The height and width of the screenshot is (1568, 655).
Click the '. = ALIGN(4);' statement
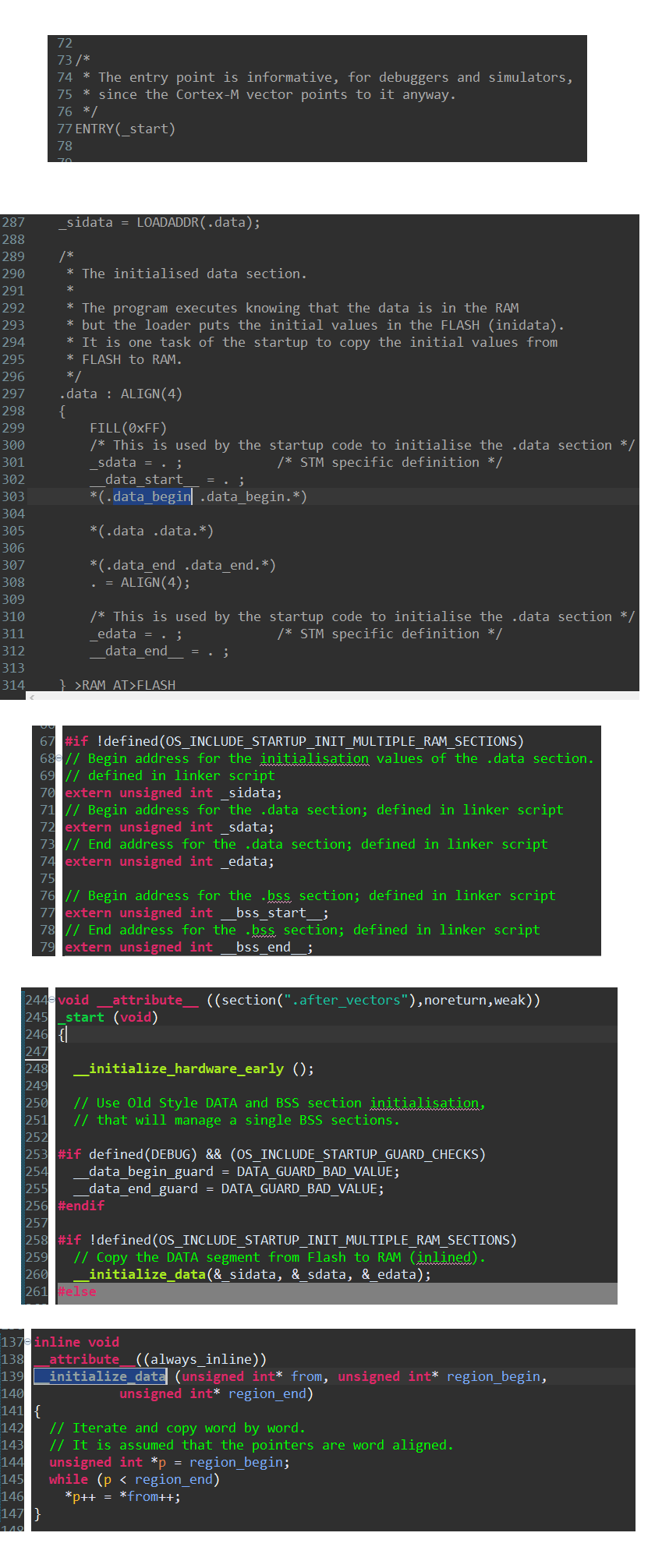click(x=140, y=582)
